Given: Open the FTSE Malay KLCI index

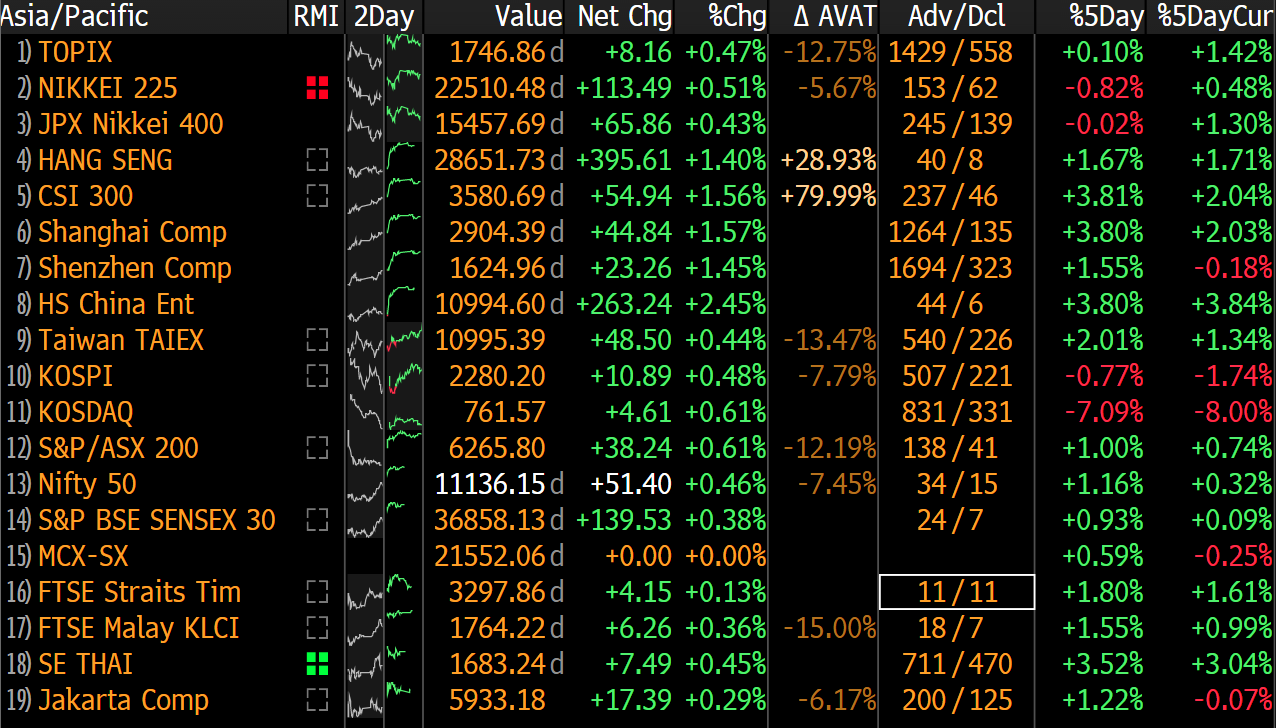Looking at the screenshot, I should pyautogui.click(x=139, y=628).
